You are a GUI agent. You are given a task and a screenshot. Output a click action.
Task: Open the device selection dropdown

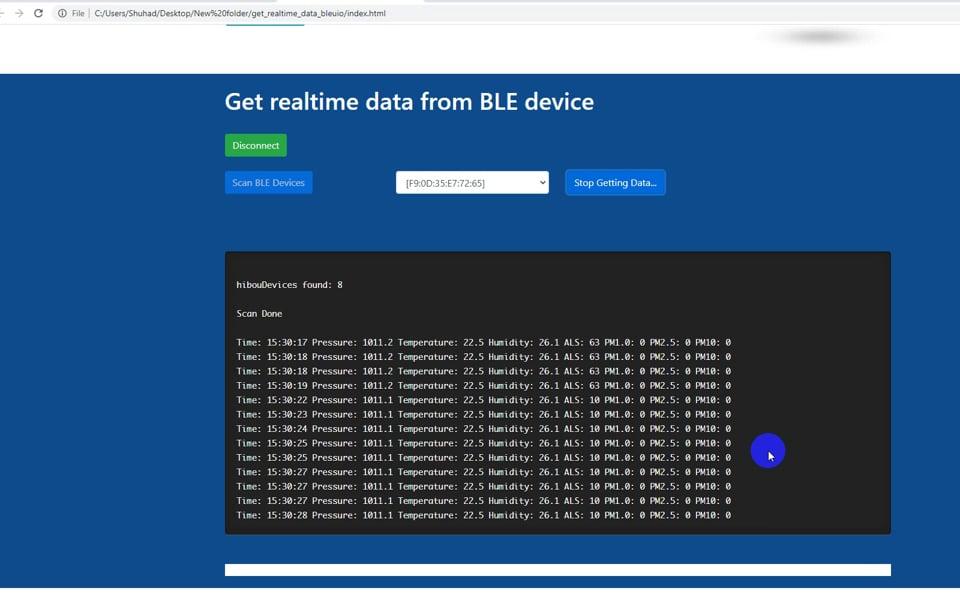[470, 182]
